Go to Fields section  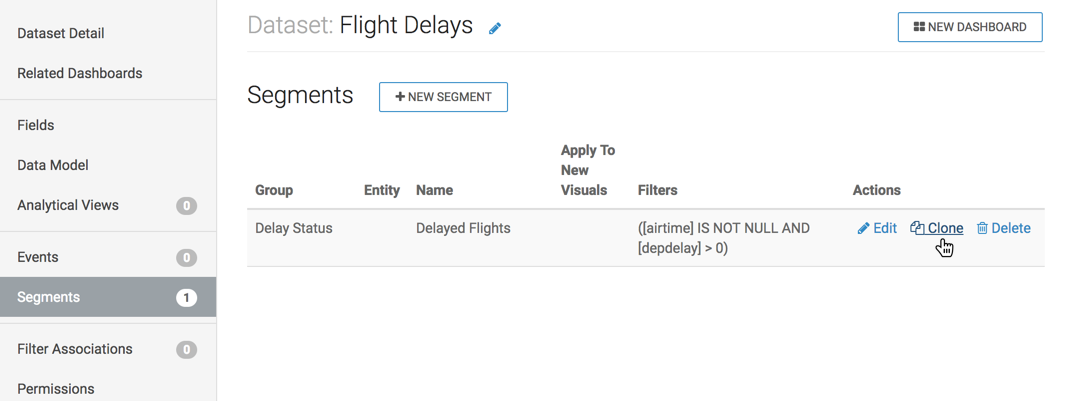click(36, 125)
